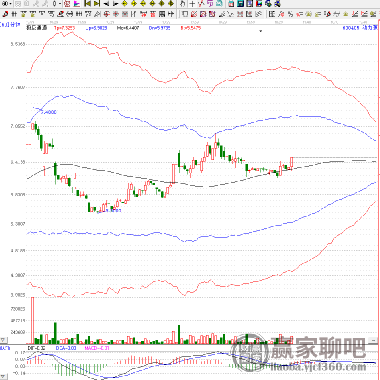Click the stock code label at top right
Image resolution: width=380 pixels, height=380 pixels.
351,28
